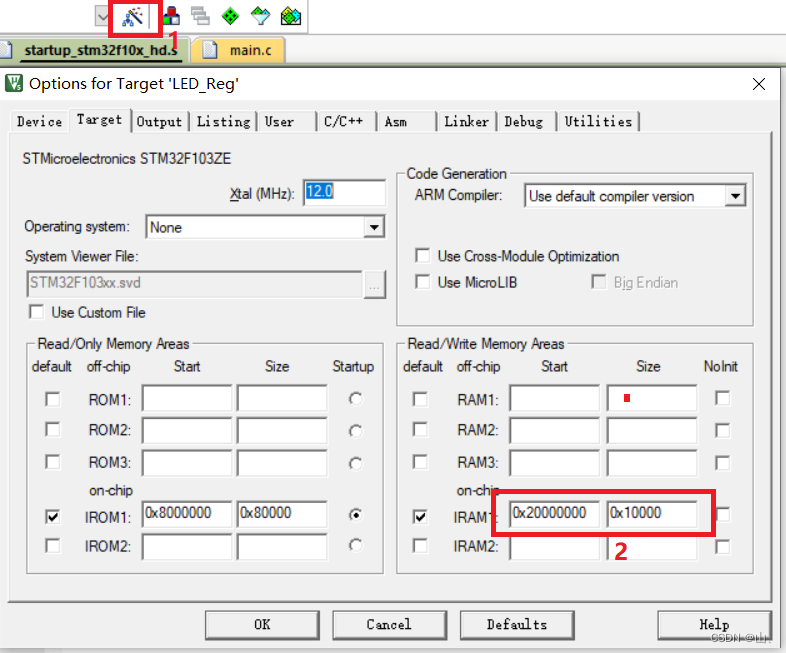Open the Asm tab
Viewport: 786px width, 653px height.
tap(406, 122)
